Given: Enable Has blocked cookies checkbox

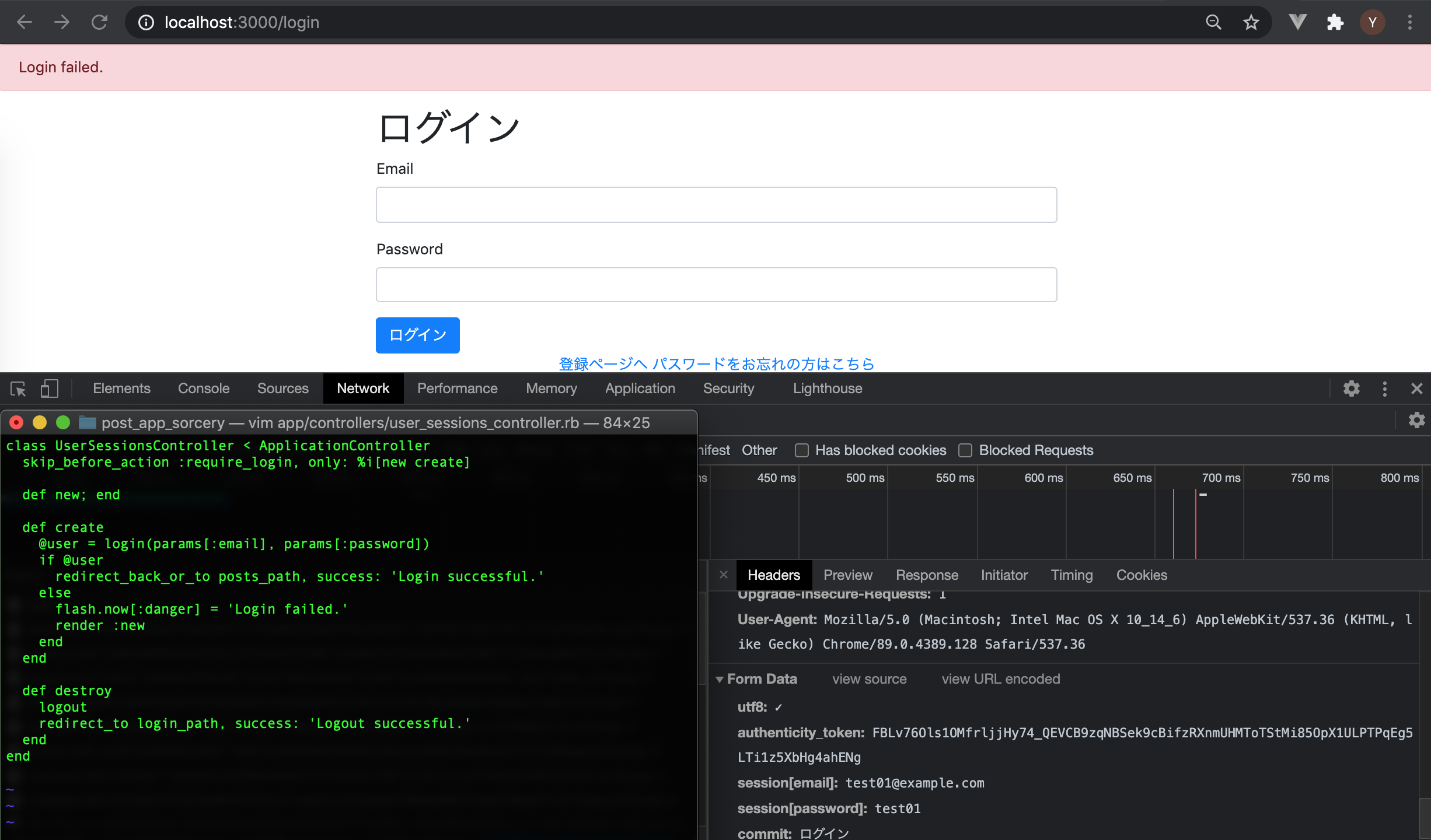Looking at the screenshot, I should [802, 450].
